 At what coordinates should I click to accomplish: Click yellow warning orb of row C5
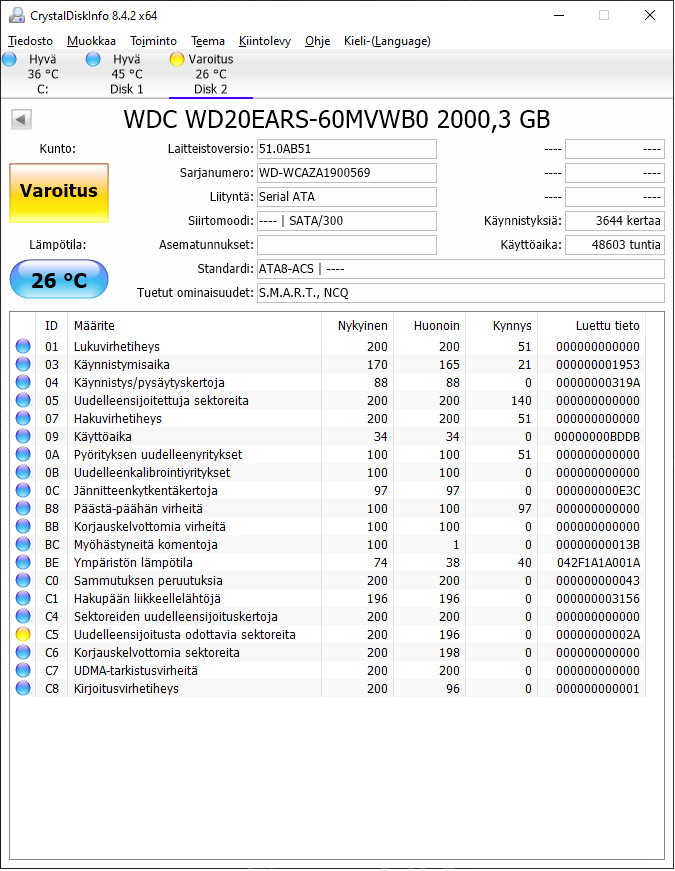click(x=23, y=634)
